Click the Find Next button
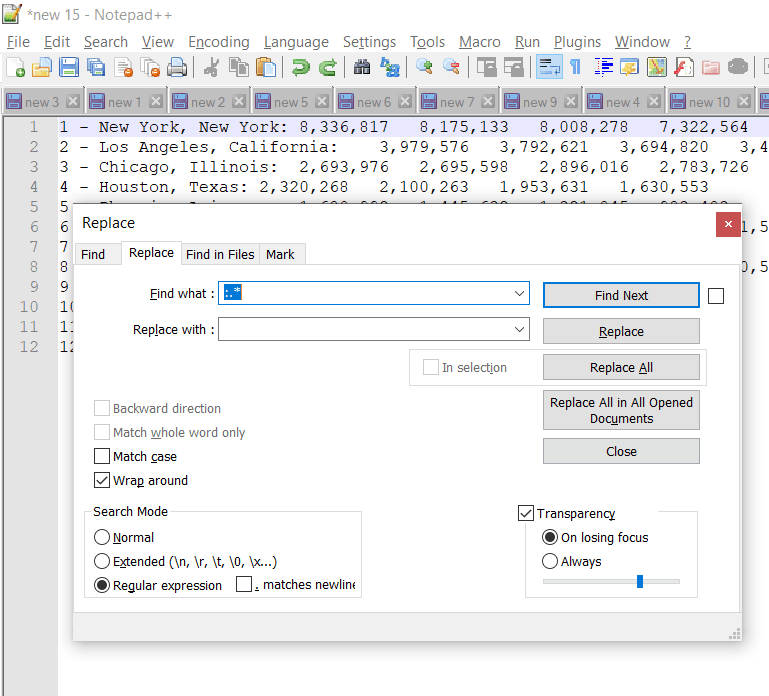Screen dimensions: 769x696 pos(621,295)
